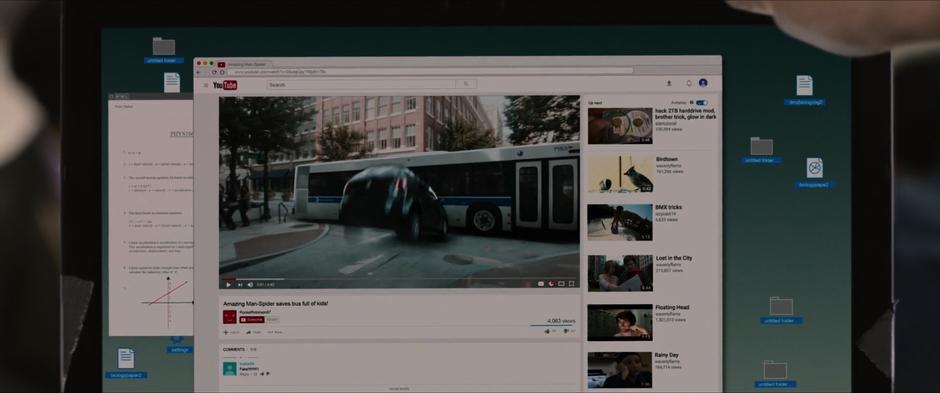Open player settings gear
The image size is (940, 393).
click(551, 284)
